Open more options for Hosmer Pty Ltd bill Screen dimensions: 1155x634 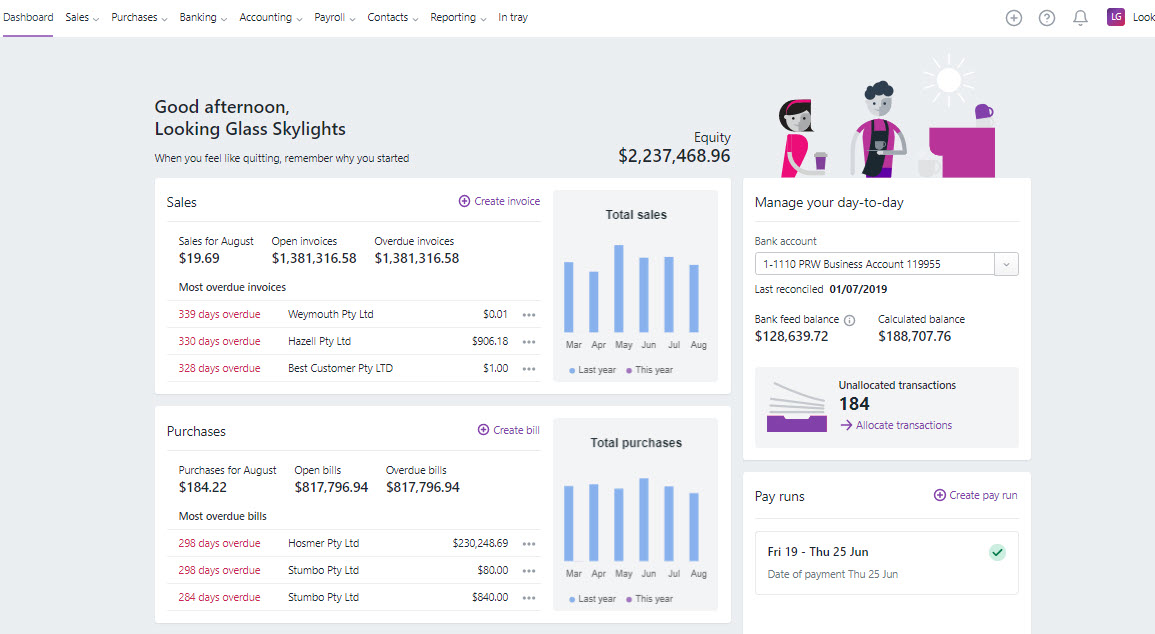(529, 544)
